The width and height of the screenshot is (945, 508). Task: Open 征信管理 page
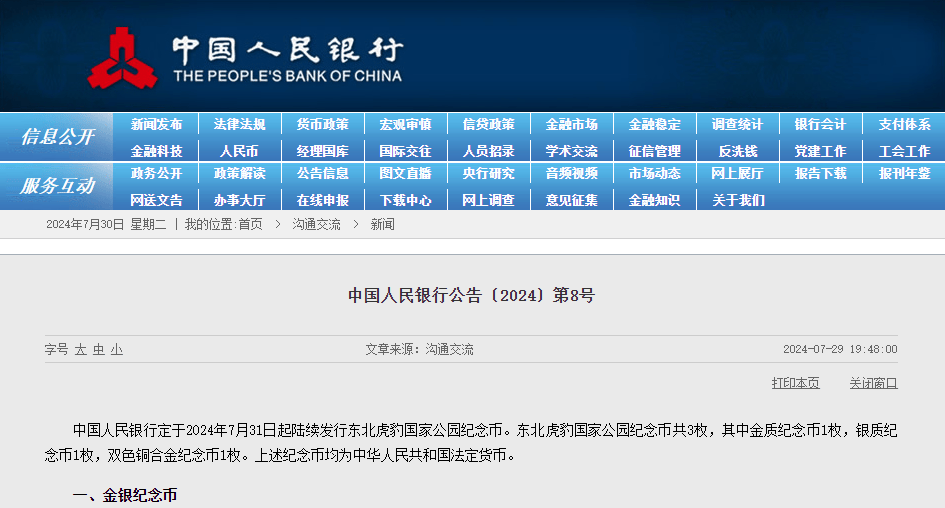point(655,151)
